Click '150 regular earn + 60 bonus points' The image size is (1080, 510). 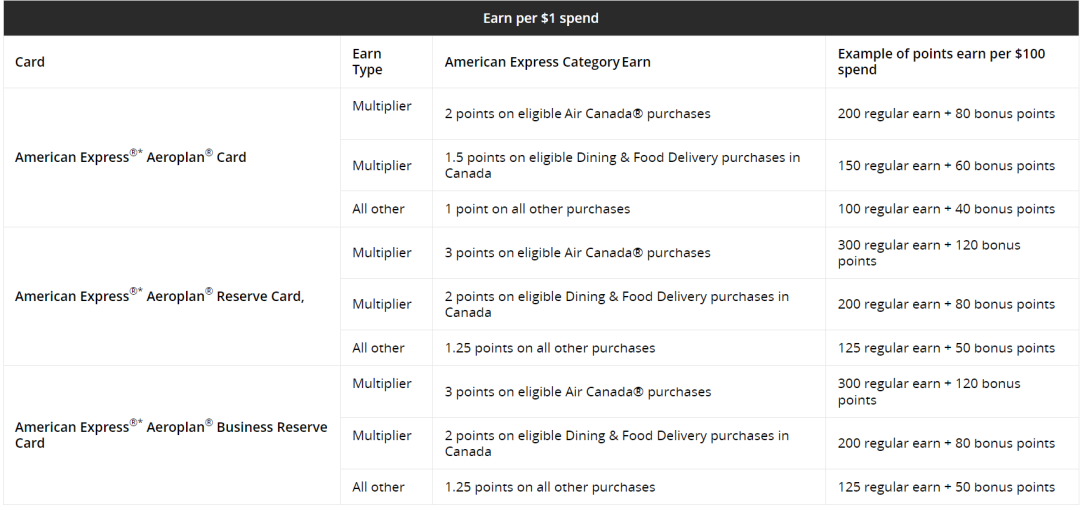pyautogui.click(x=946, y=165)
